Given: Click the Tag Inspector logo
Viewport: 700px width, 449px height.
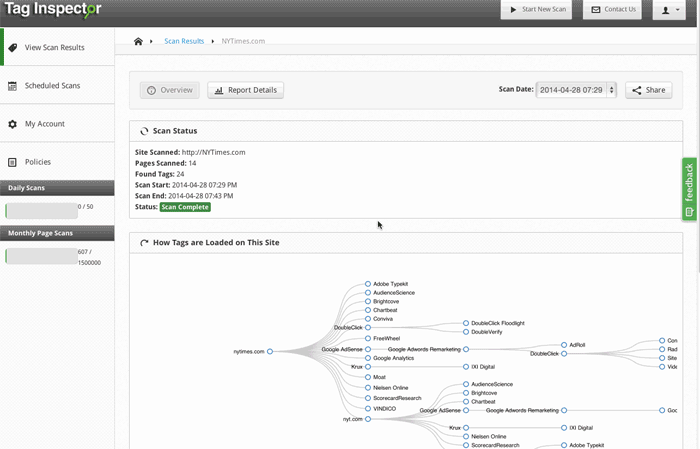Looking at the screenshot, I should coord(50,10).
